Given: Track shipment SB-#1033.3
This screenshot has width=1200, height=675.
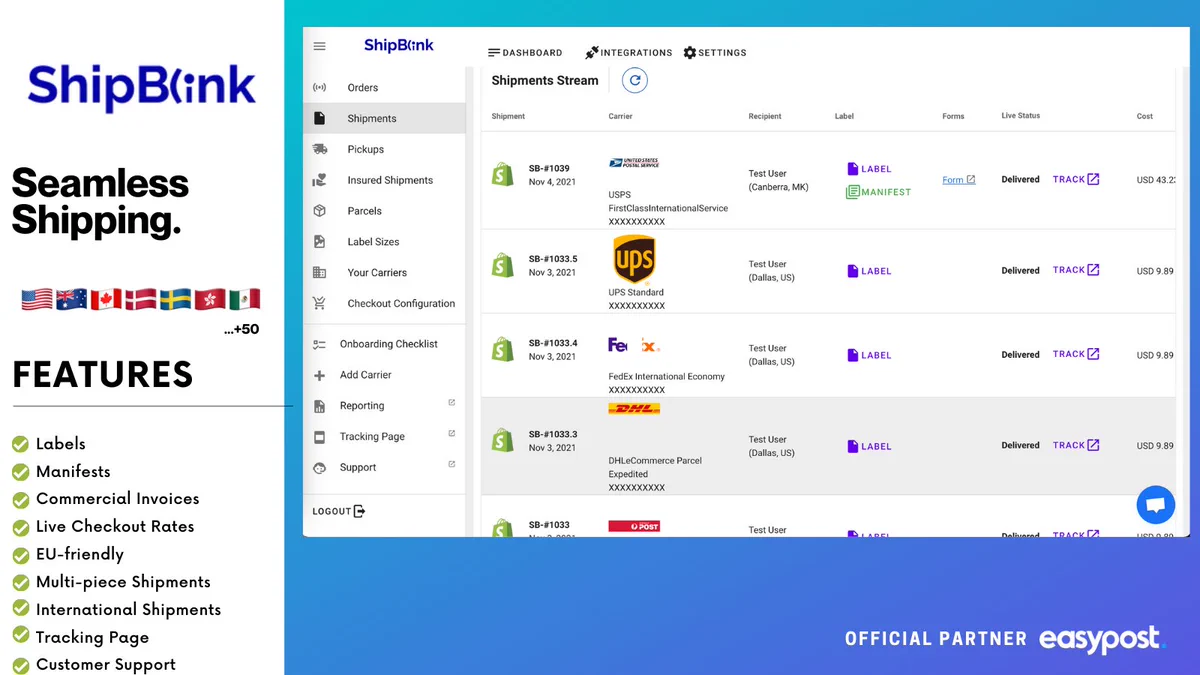Looking at the screenshot, I should click(1076, 445).
